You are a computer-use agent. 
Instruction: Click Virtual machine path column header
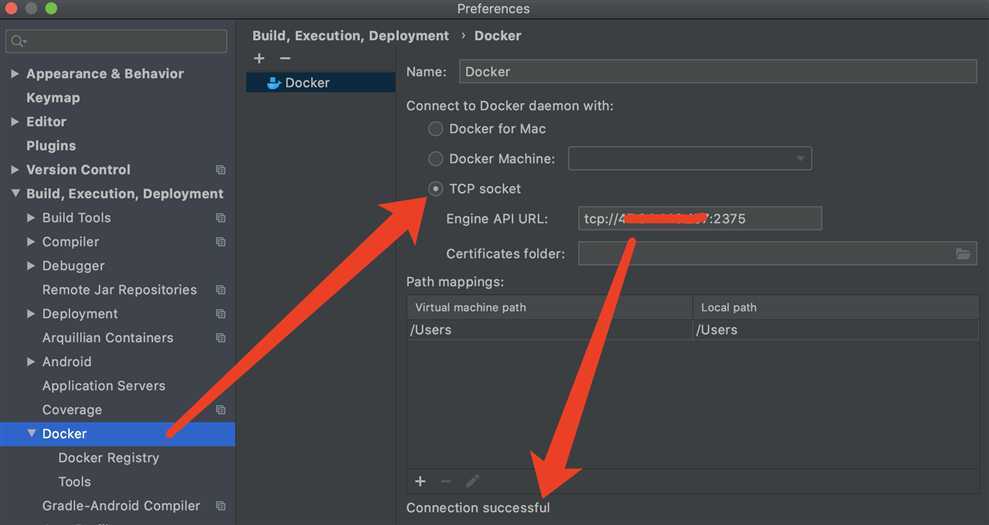pos(549,307)
